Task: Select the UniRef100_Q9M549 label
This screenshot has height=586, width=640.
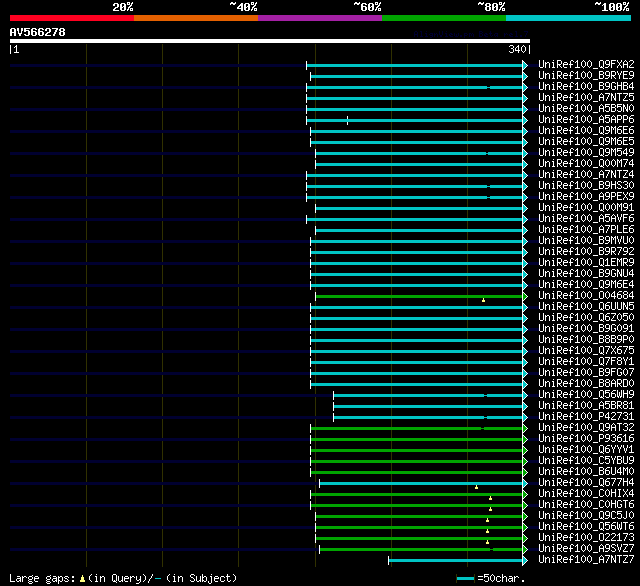Action: click(586, 153)
